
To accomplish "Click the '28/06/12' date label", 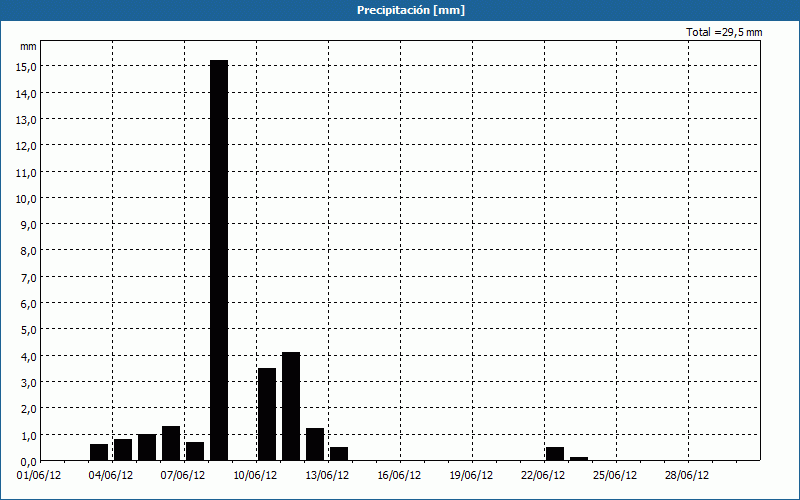I will pos(687,476).
